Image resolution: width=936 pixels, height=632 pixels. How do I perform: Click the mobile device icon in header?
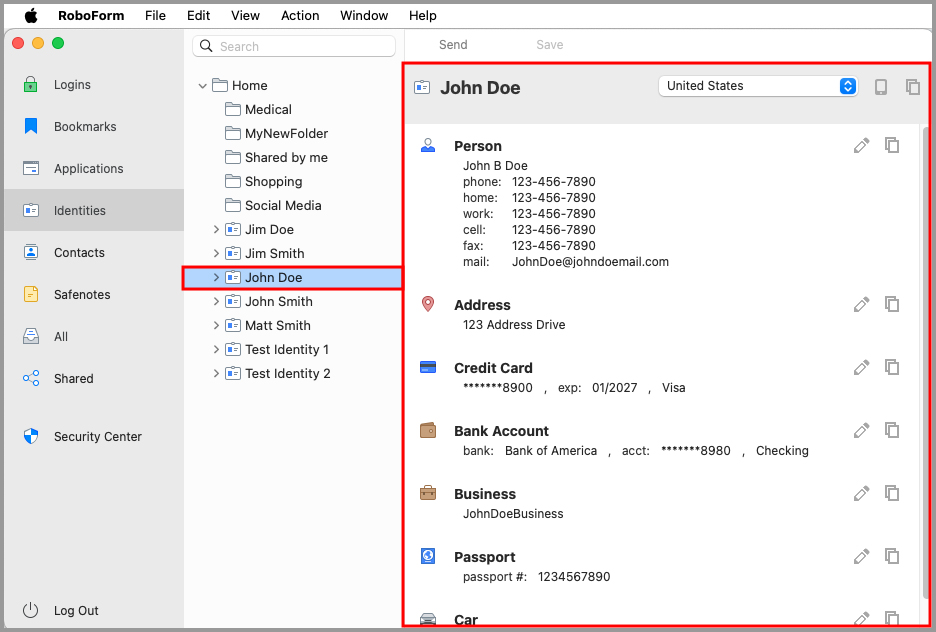tap(880, 87)
